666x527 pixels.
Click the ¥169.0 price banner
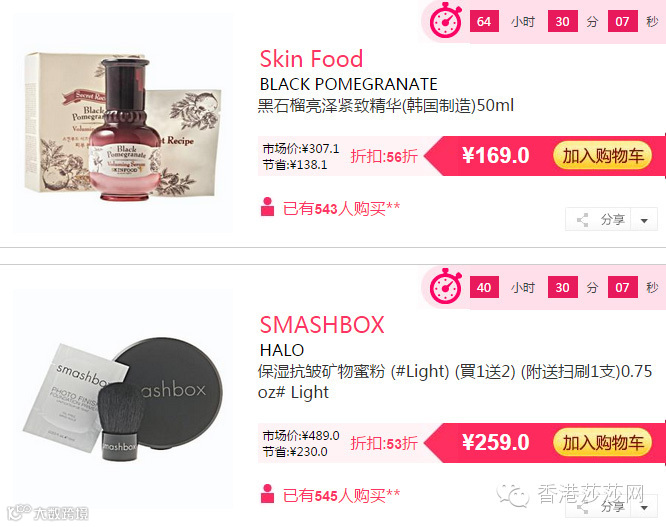(x=495, y=155)
